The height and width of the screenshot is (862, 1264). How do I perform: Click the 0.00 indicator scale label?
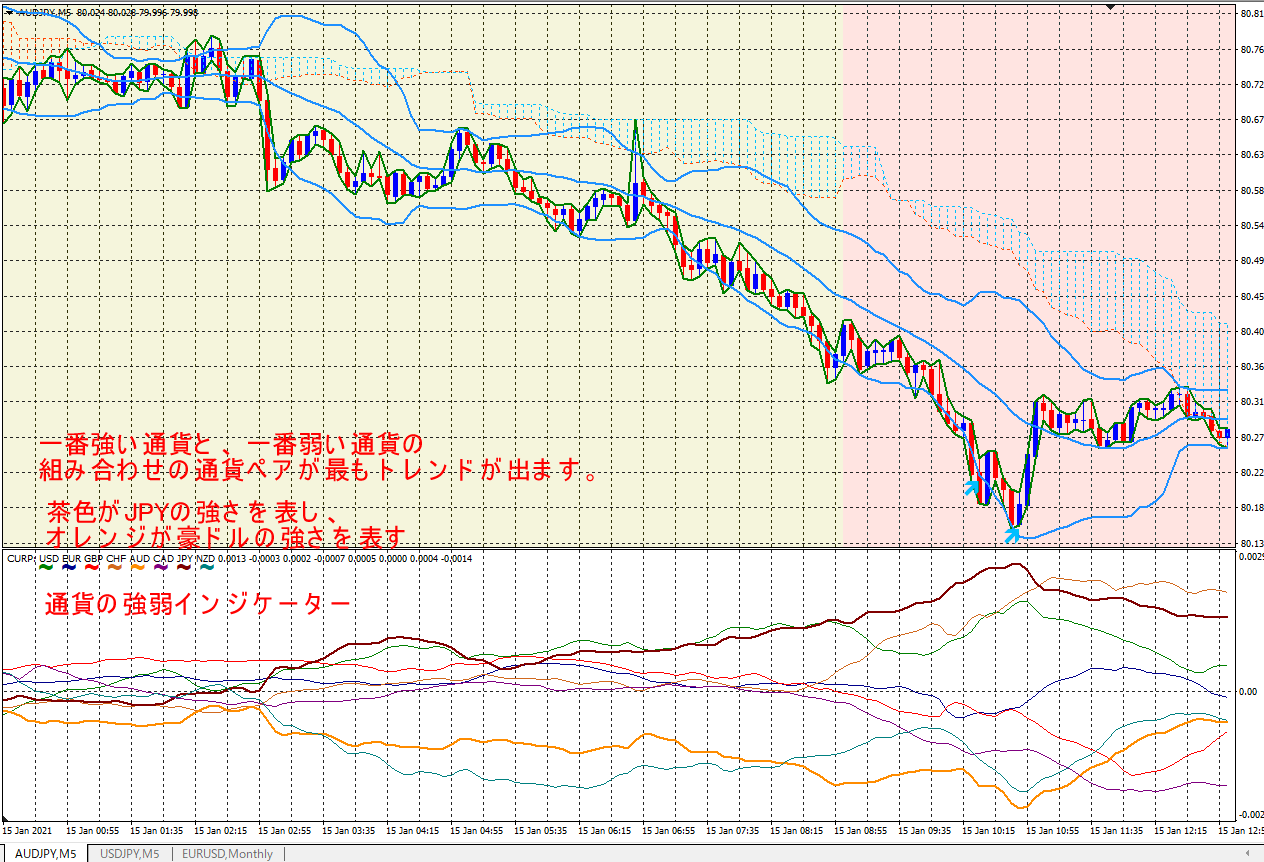[1249, 691]
